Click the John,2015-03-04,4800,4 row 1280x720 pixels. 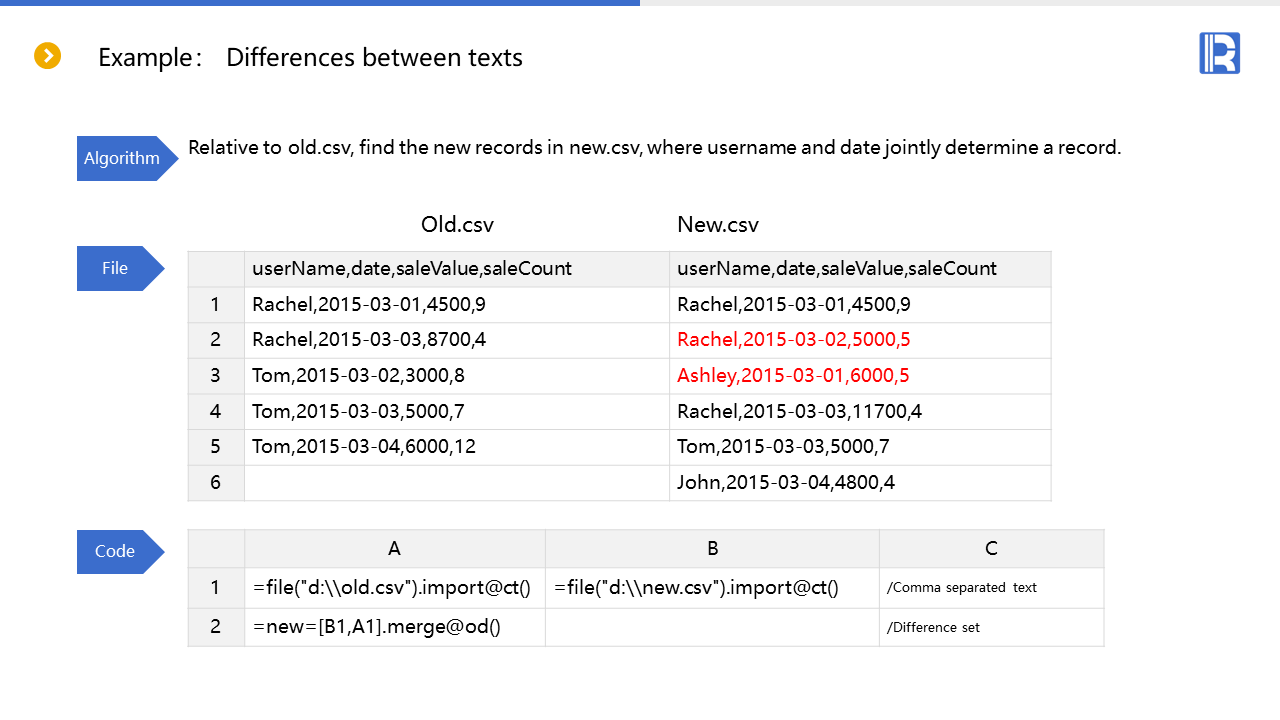pos(786,483)
